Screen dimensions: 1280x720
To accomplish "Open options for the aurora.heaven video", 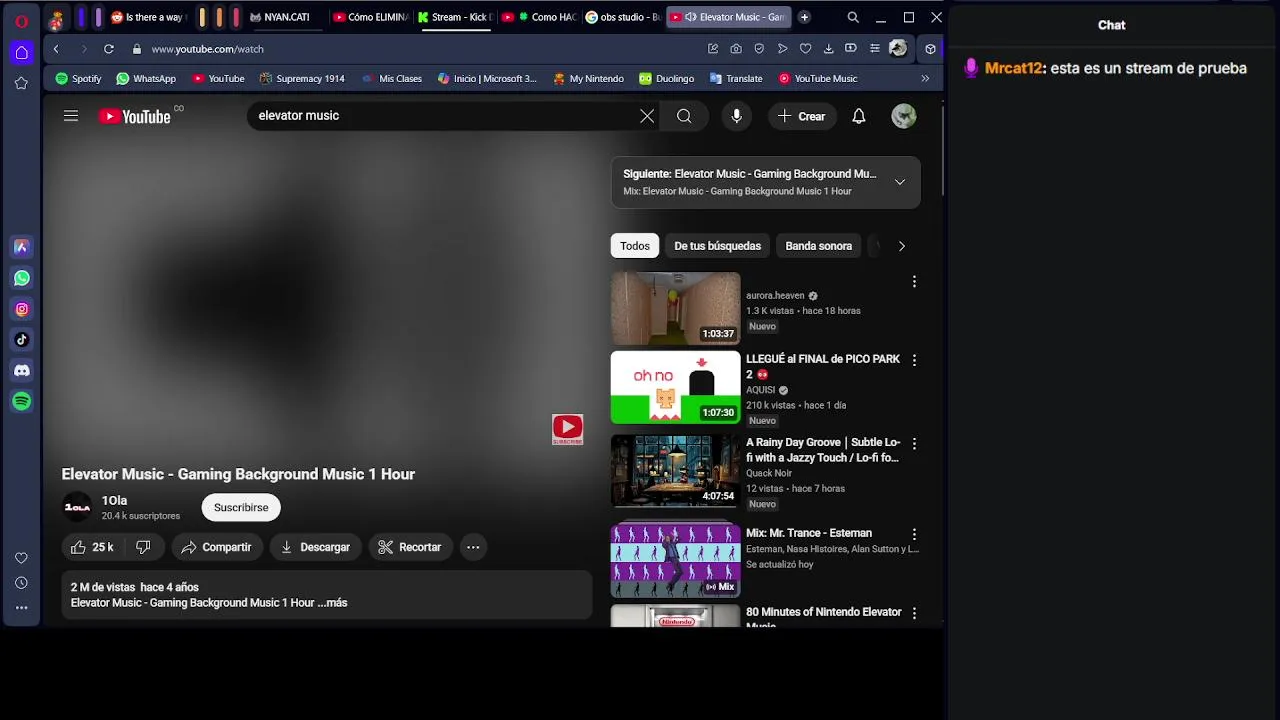I will point(914,282).
